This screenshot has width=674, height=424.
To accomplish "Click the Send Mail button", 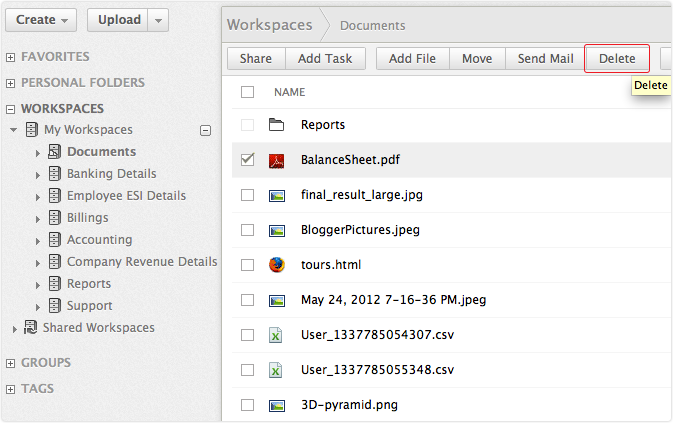I will 545,58.
